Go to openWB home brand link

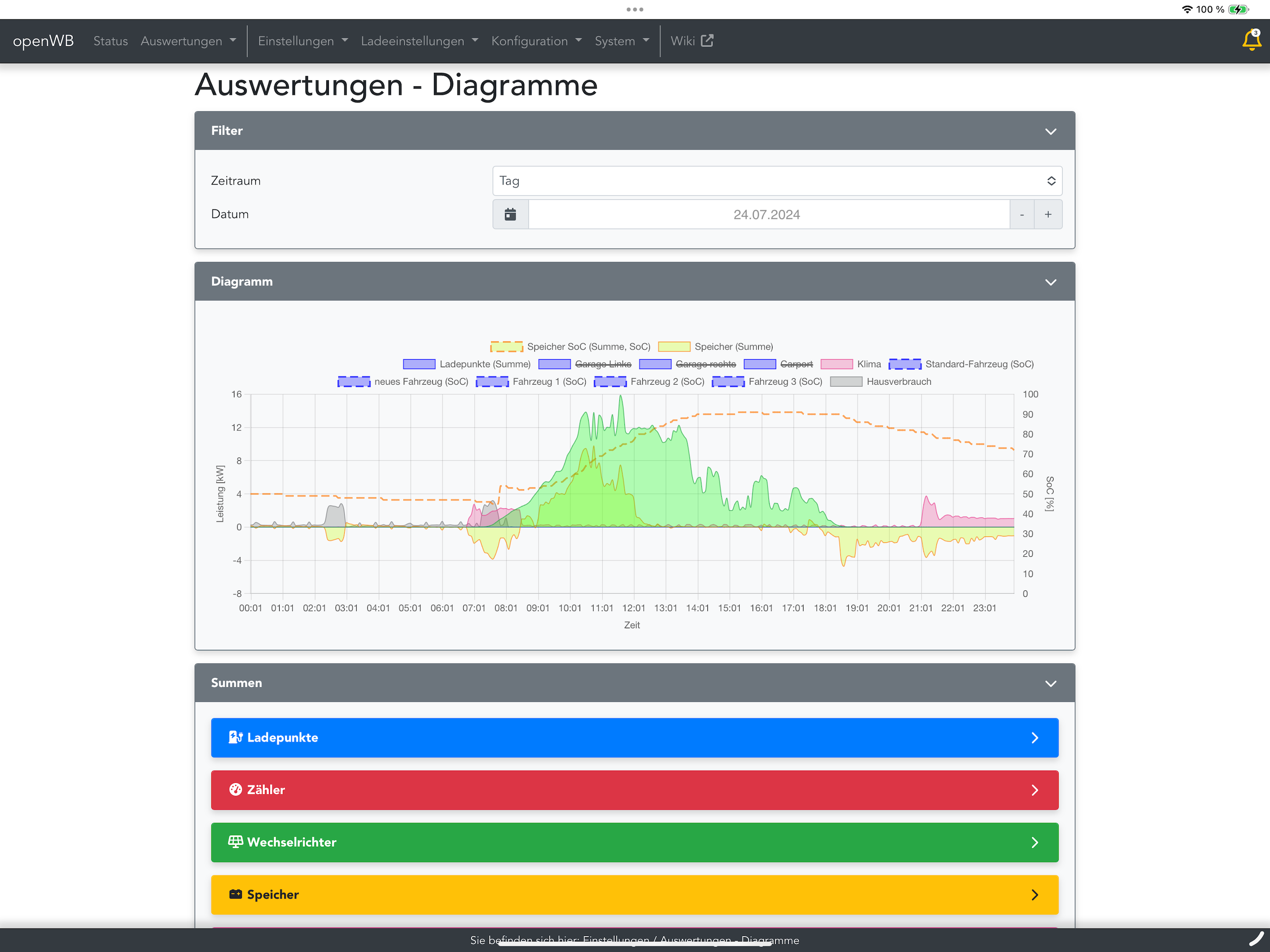click(x=43, y=41)
